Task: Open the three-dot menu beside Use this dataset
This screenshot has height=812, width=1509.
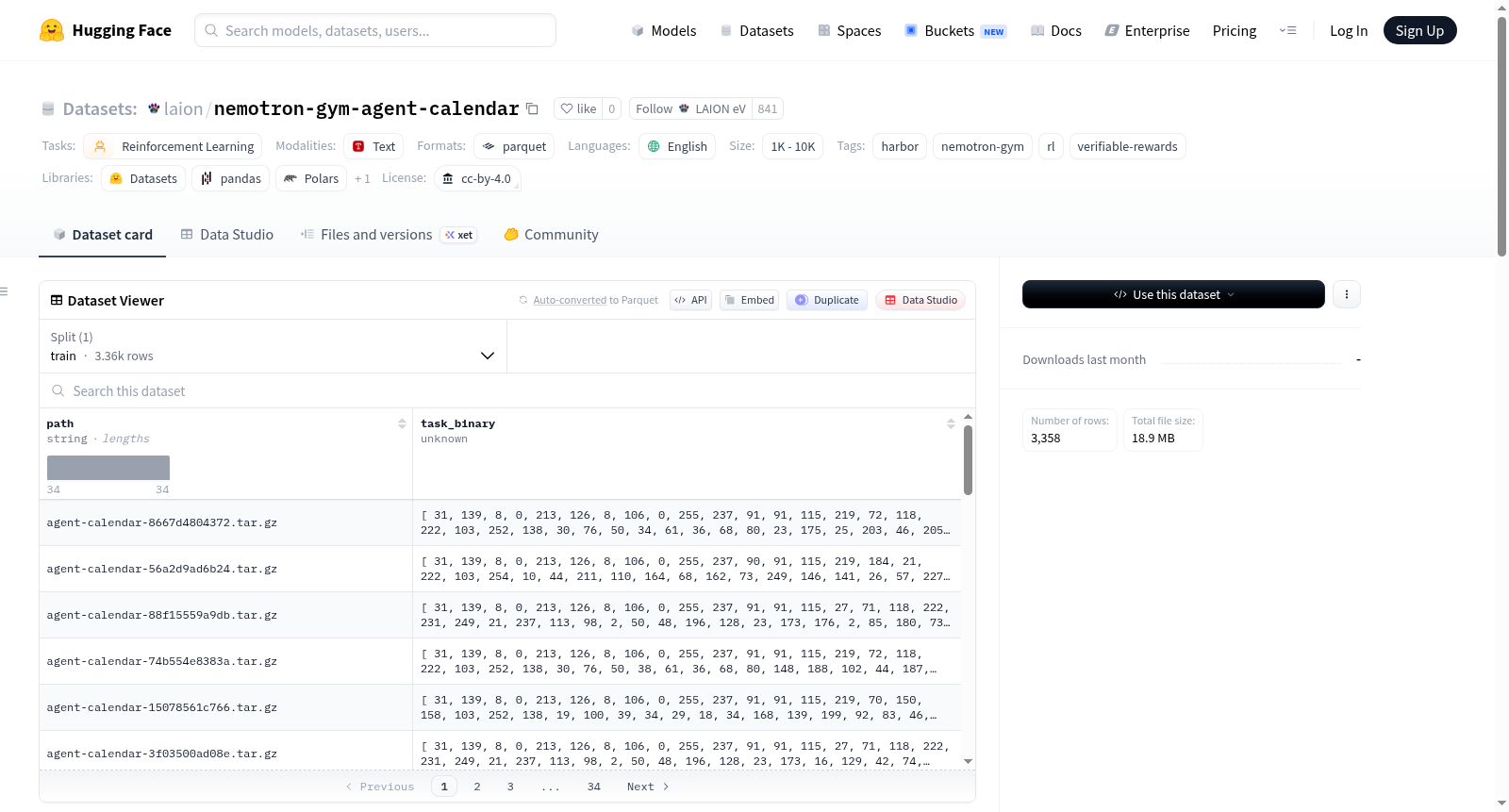Action: point(1347,294)
